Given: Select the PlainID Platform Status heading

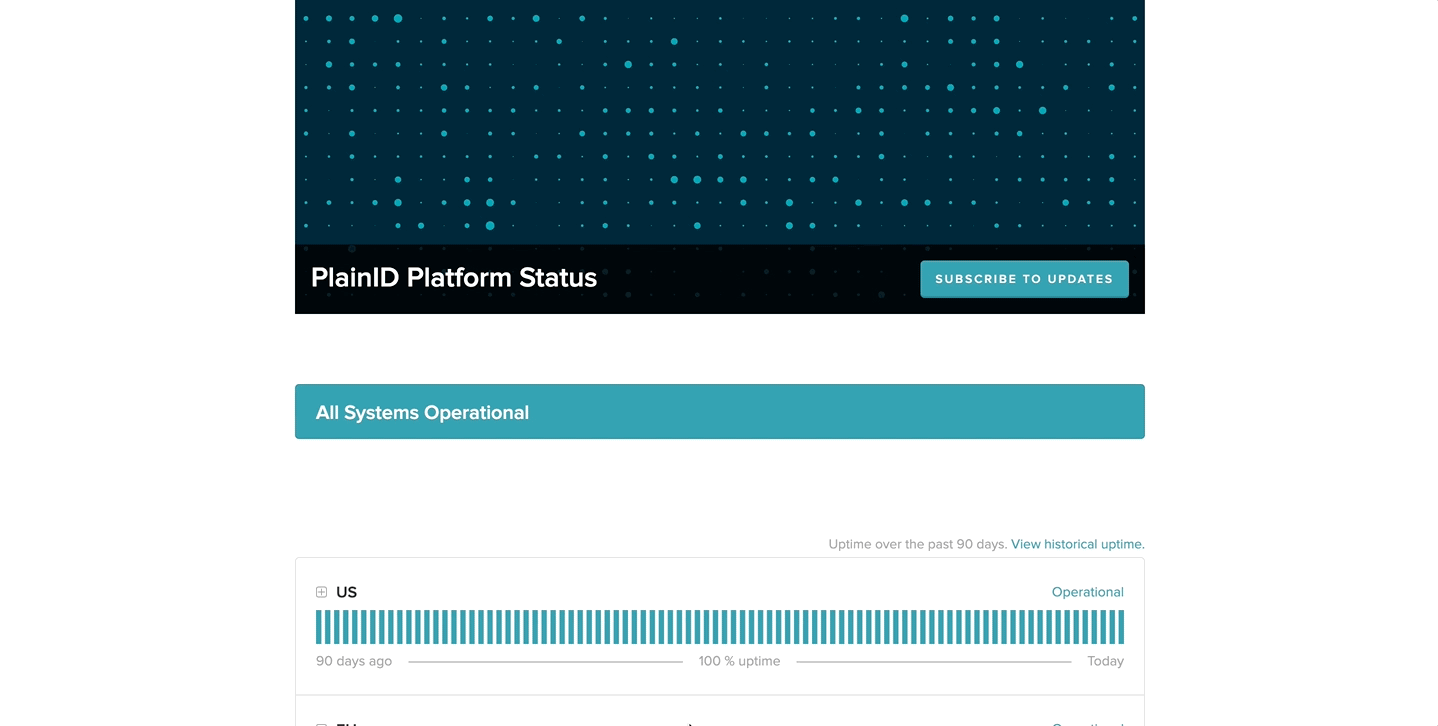Looking at the screenshot, I should pos(453,277).
